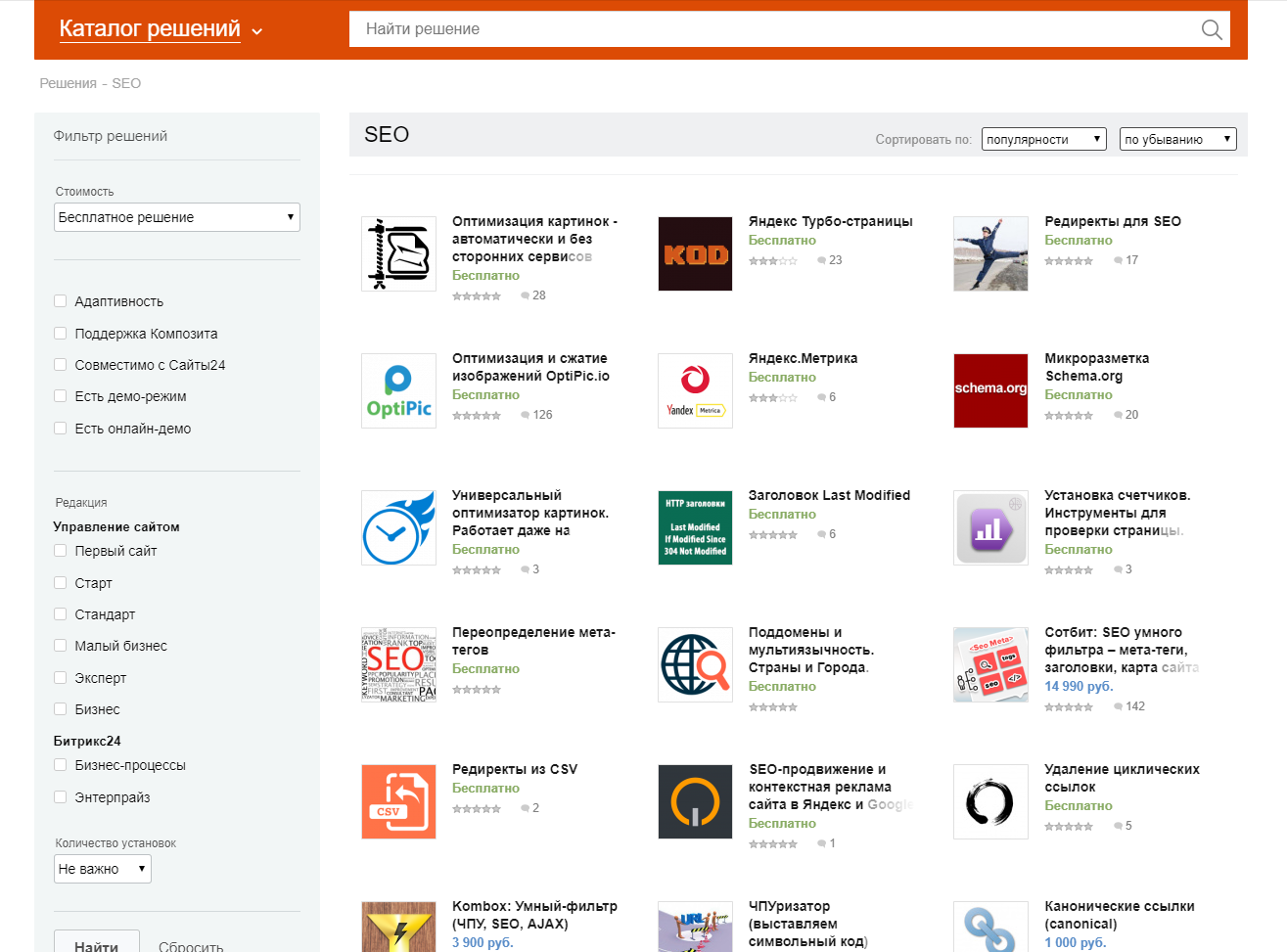Open the black brush circle icon

point(990,801)
